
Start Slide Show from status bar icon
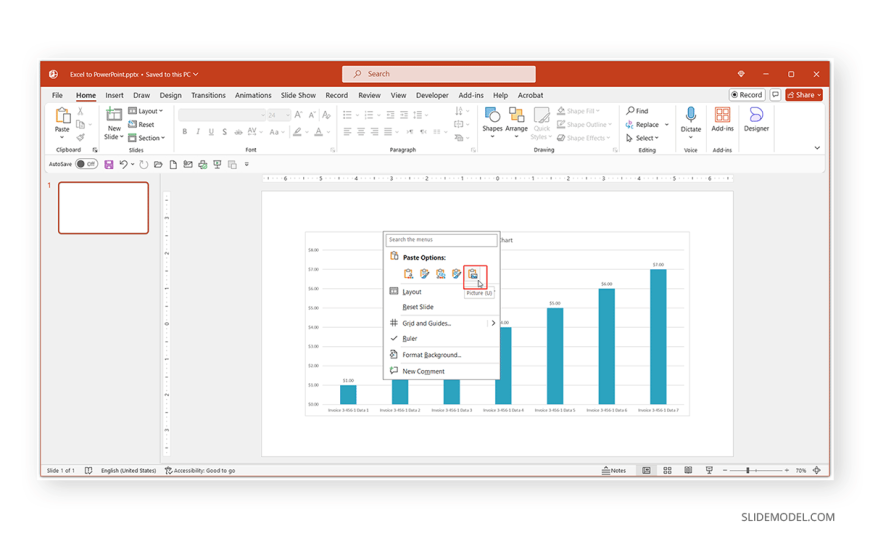coord(709,470)
